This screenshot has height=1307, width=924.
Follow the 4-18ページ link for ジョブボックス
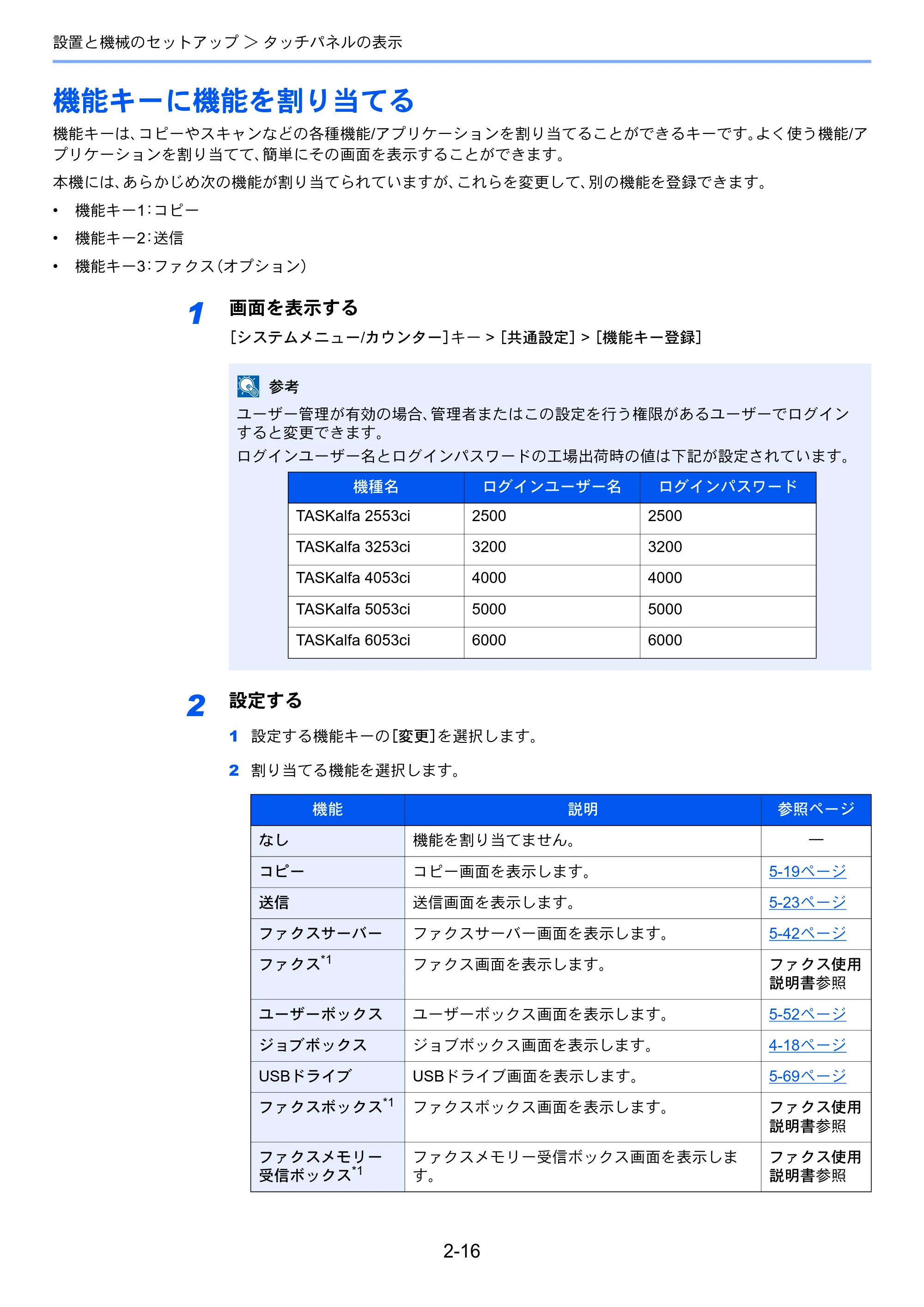pyautogui.click(x=807, y=1045)
